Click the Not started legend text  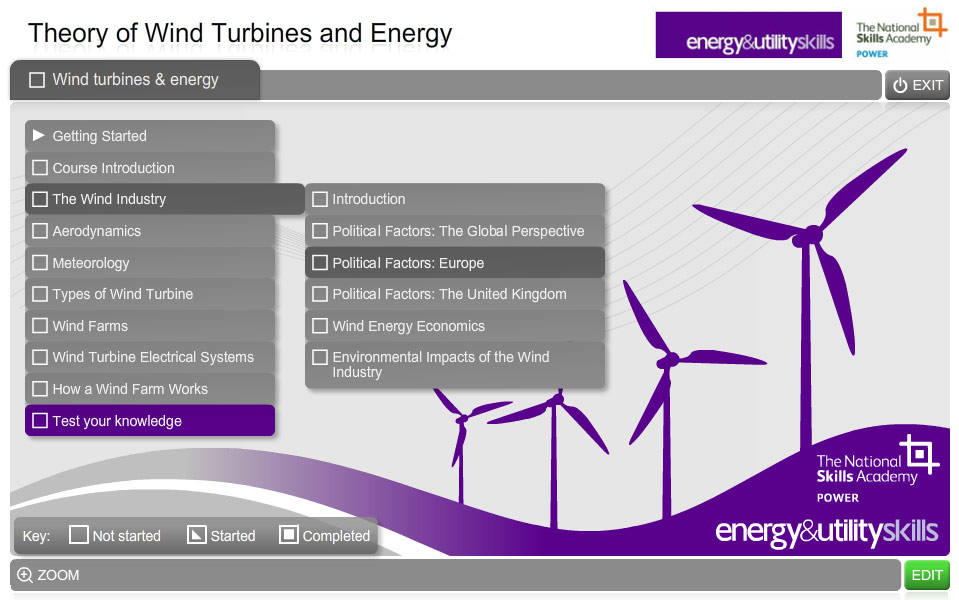pyautogui.click(x=127, y=536)
